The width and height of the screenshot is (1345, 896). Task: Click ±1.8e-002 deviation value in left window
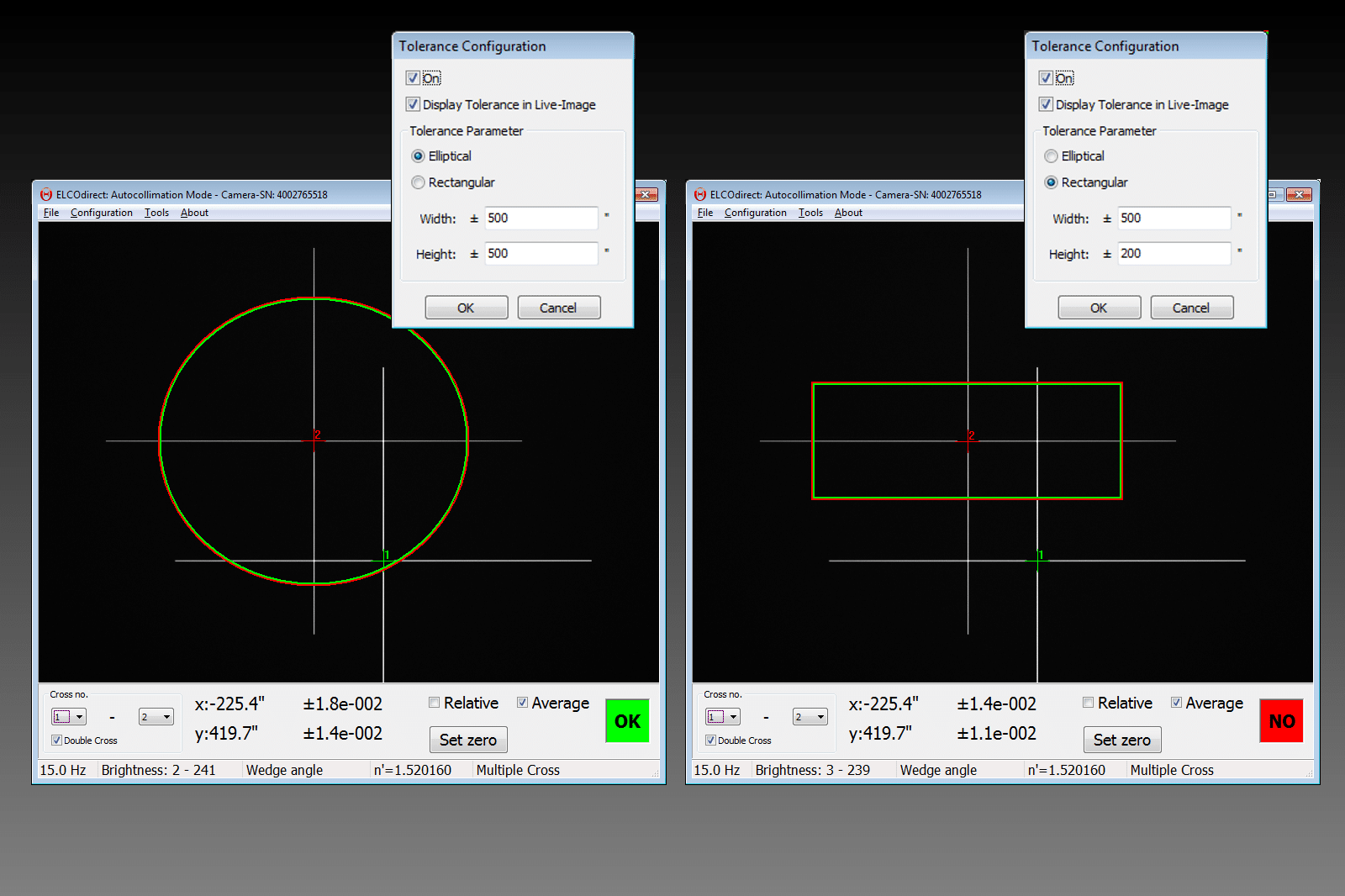pos(343,704)
